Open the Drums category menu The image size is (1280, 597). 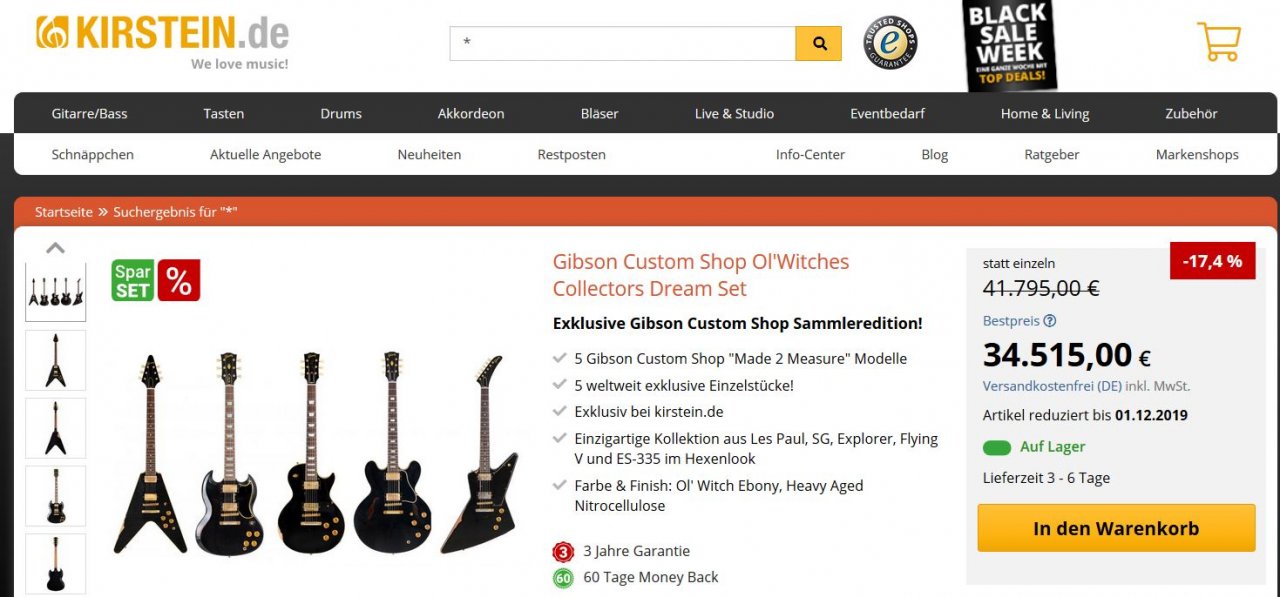point(341,114)
